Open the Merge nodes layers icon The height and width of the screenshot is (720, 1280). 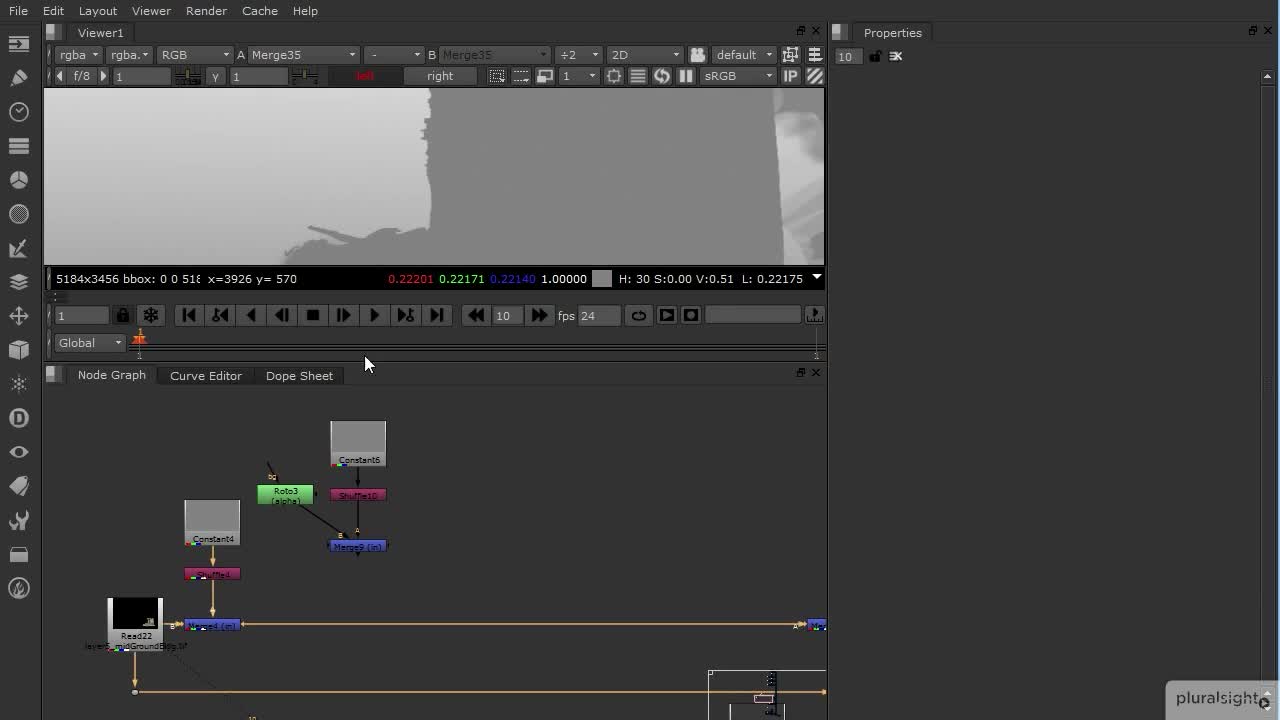click(19, 282)
